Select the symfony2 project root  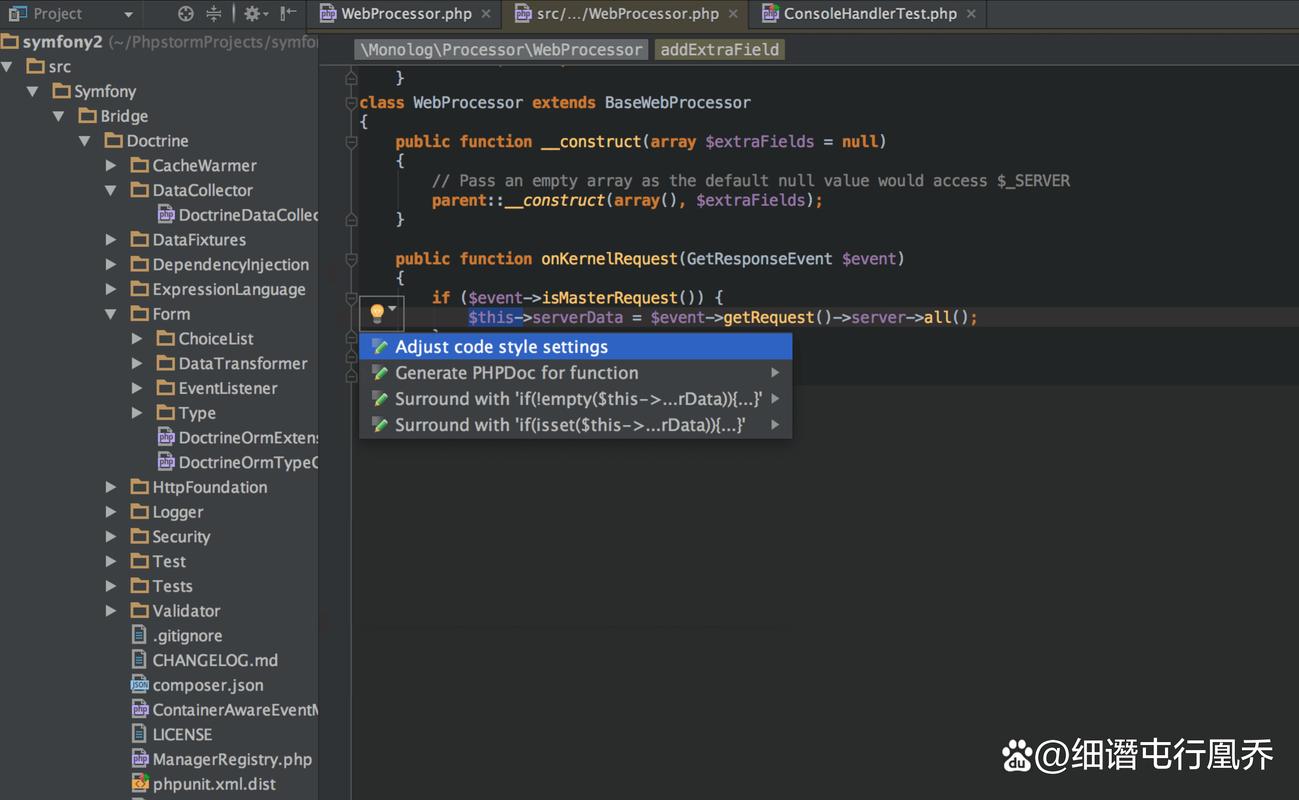click(x=62, y=42)
